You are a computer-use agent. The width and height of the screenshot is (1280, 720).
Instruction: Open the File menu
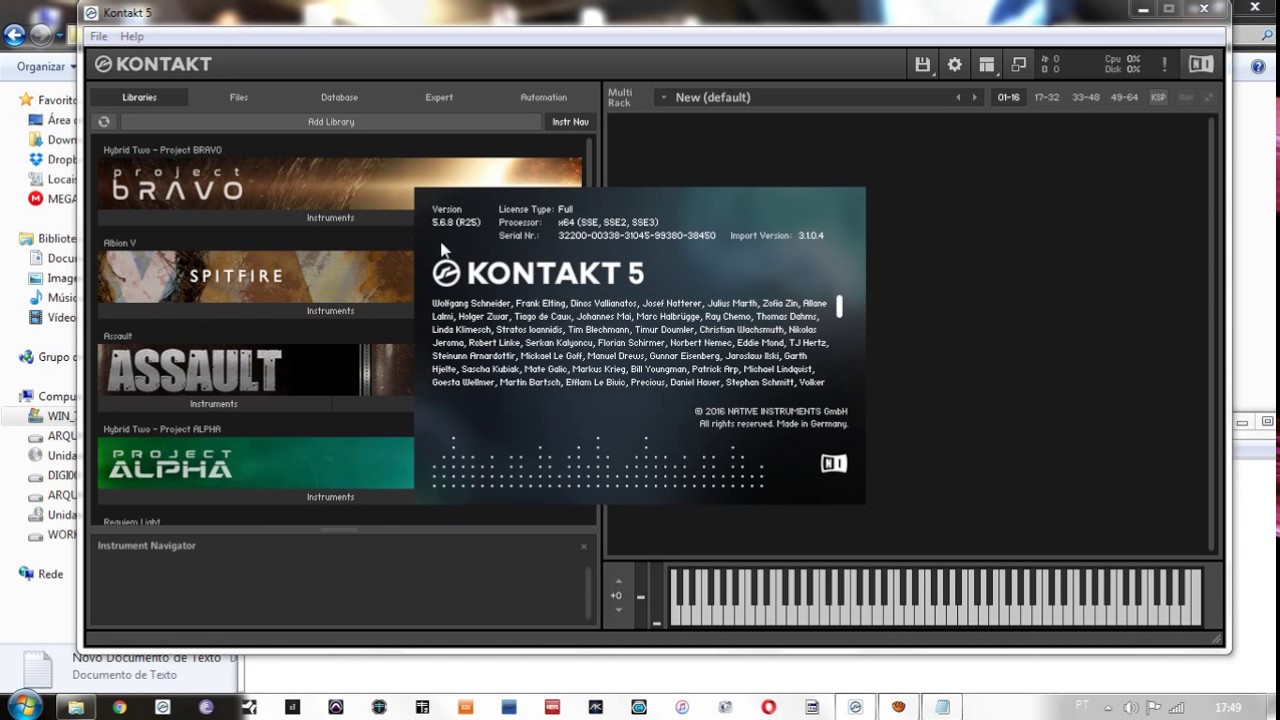tap(99, 36)
